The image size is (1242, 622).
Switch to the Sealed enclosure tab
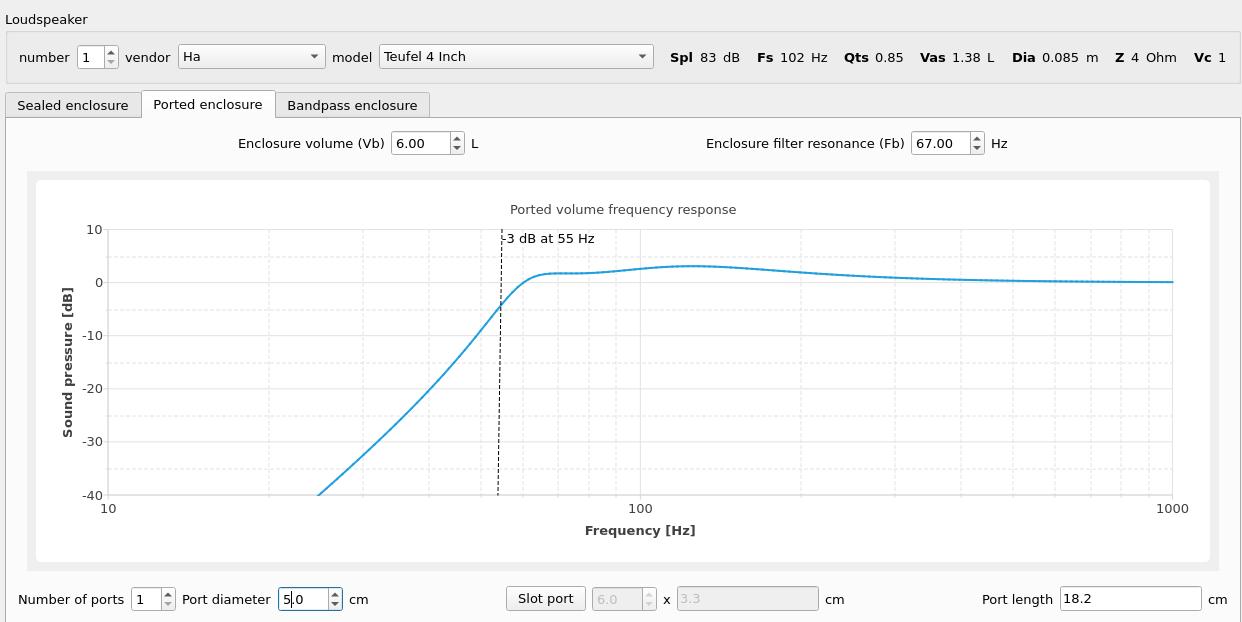(73, 105)
